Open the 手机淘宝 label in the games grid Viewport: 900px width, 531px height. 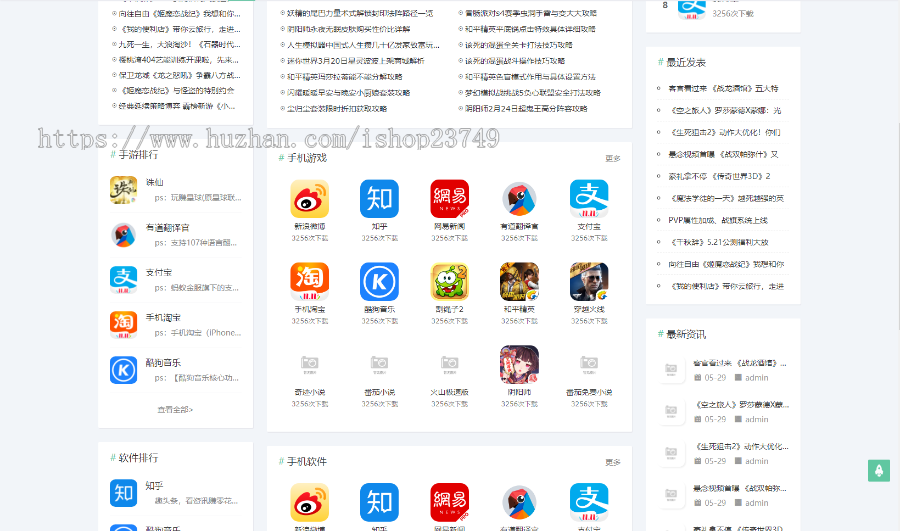pos(309,309)
